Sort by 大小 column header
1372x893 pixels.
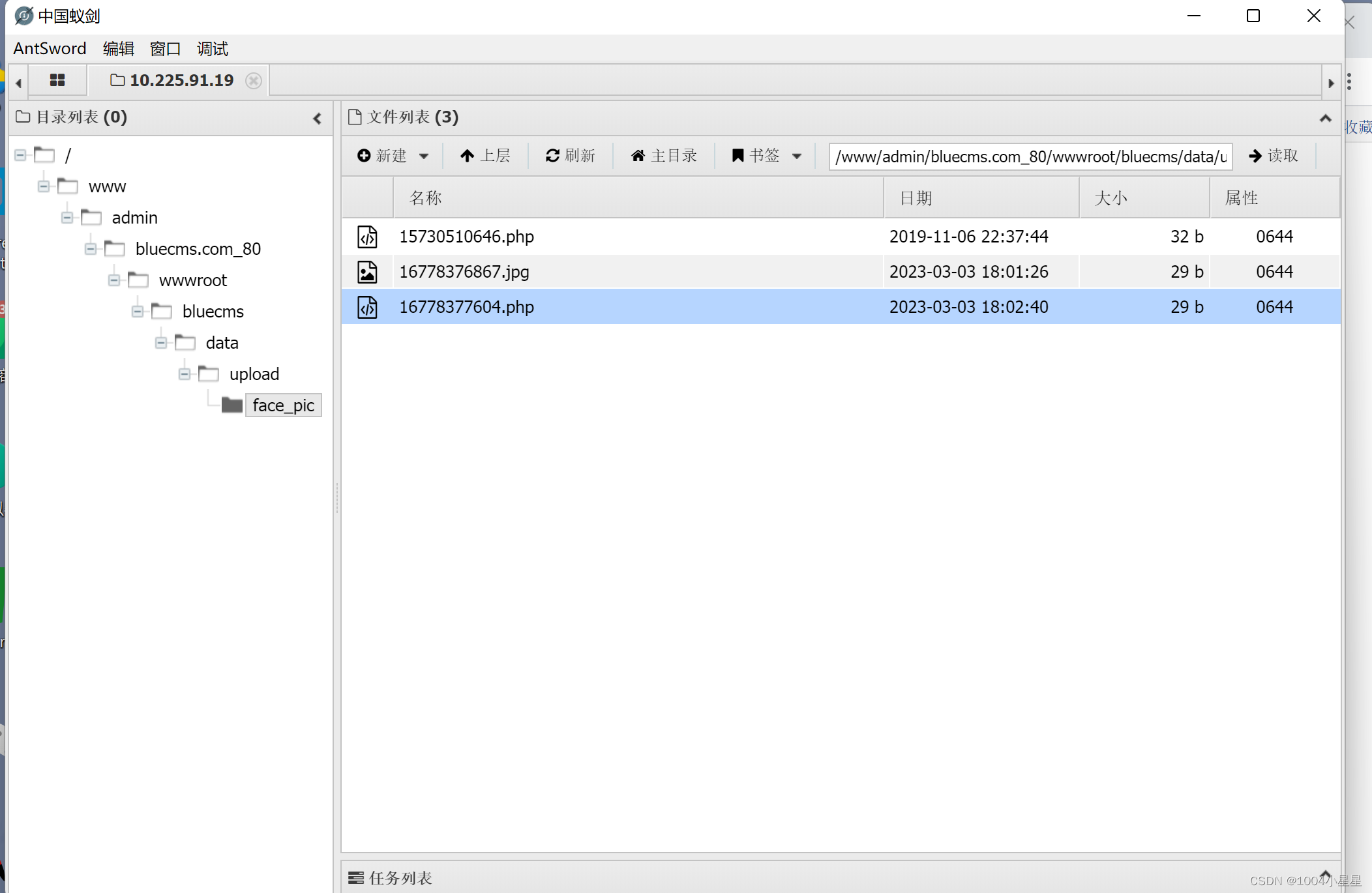(1144, 198)
